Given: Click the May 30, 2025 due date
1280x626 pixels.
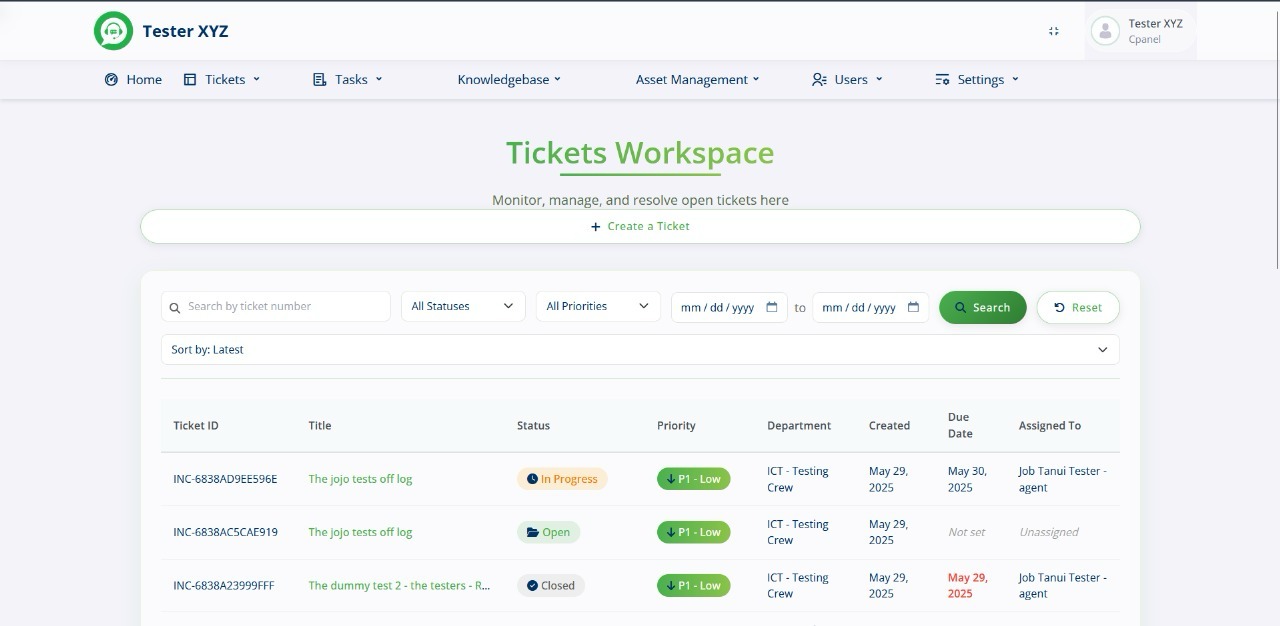Looking at the screenshot, I should point(967,479).
